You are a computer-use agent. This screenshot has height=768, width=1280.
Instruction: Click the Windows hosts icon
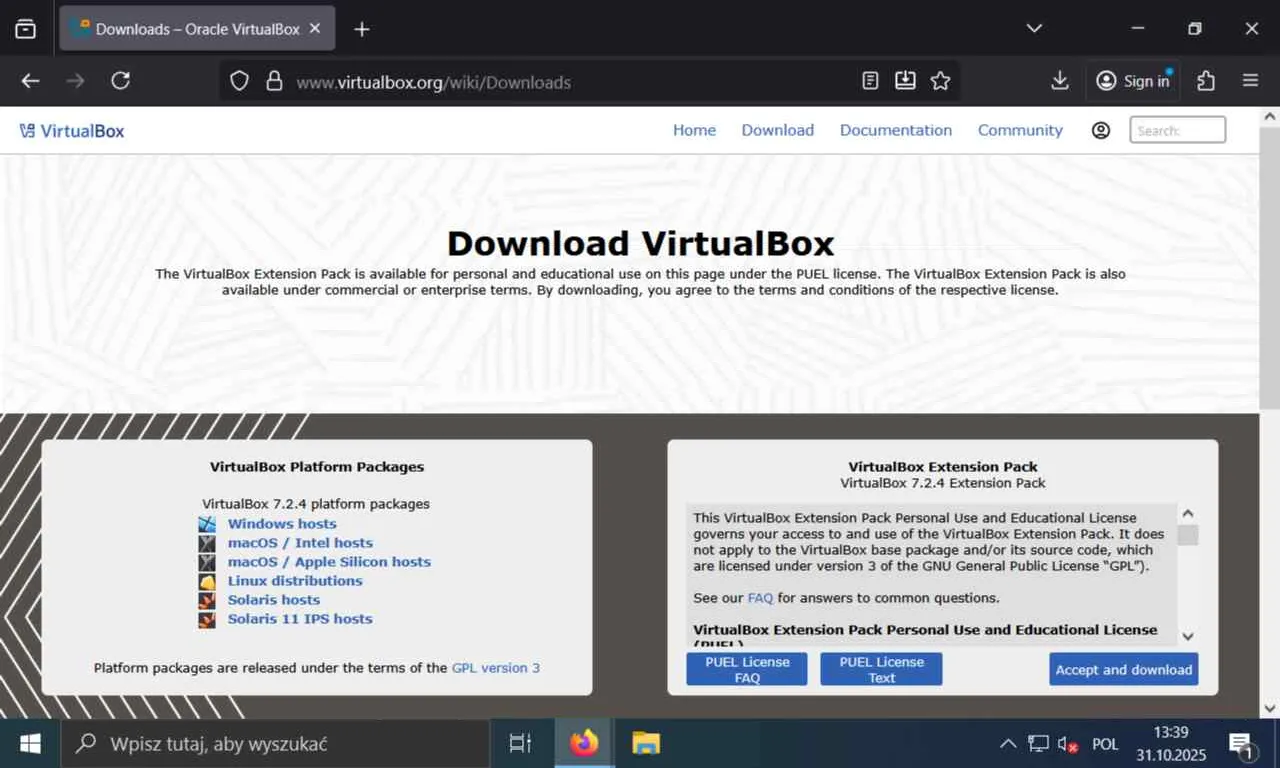207,524
